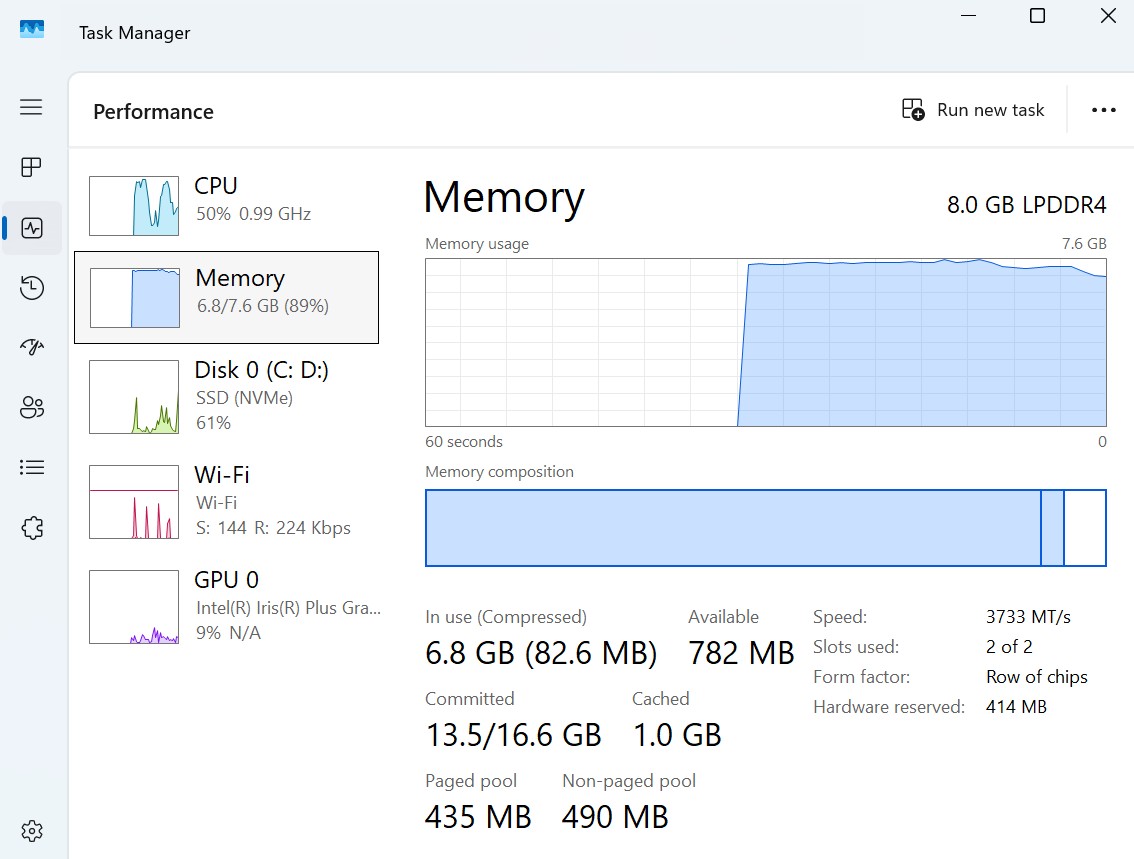This screenshot has width=1134, height=859.
Task: Click the Task Manager window title
Action: click(x=135, y=33)
